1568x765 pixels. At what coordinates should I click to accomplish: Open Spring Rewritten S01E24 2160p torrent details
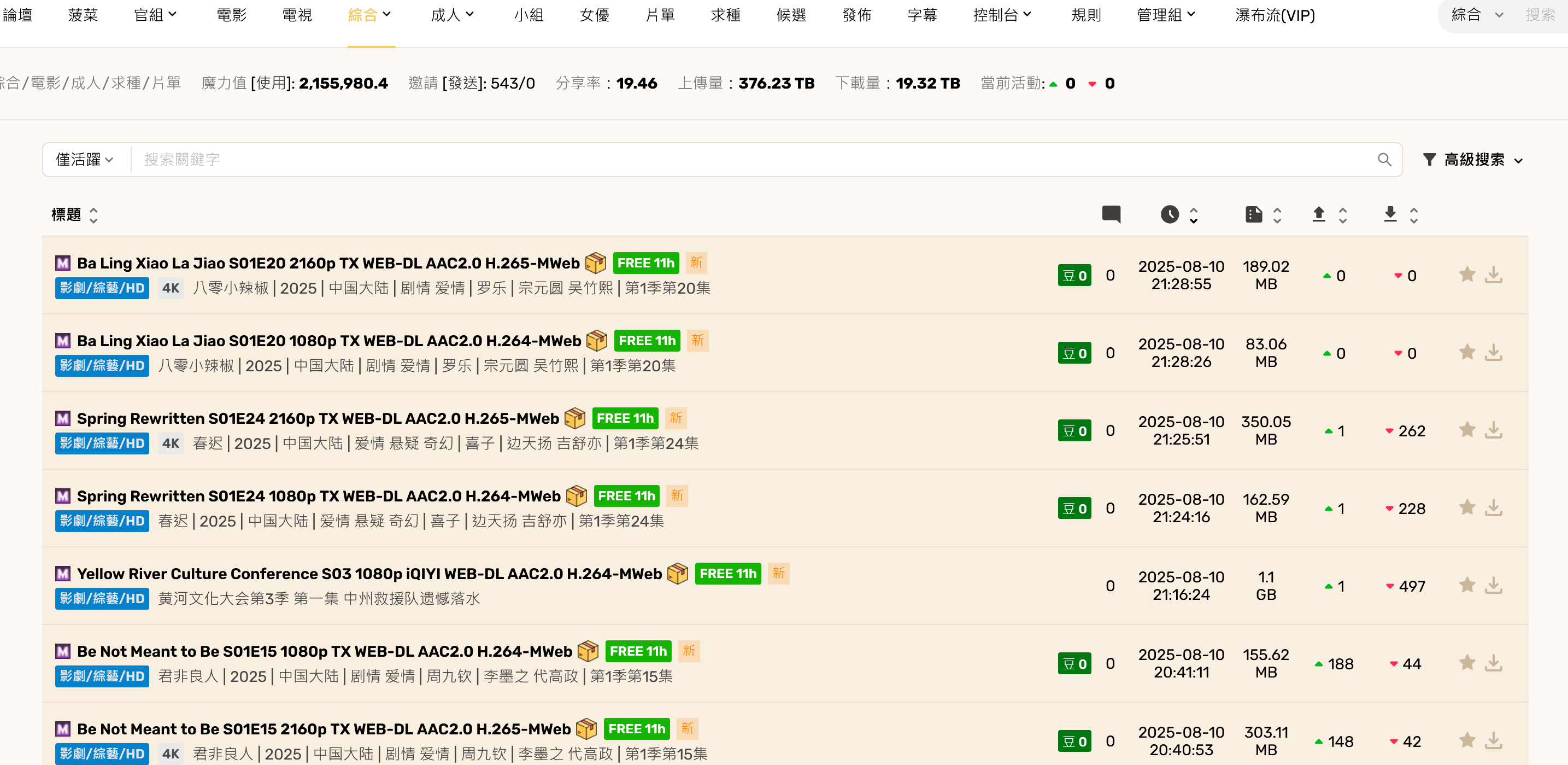pos(316,418)
